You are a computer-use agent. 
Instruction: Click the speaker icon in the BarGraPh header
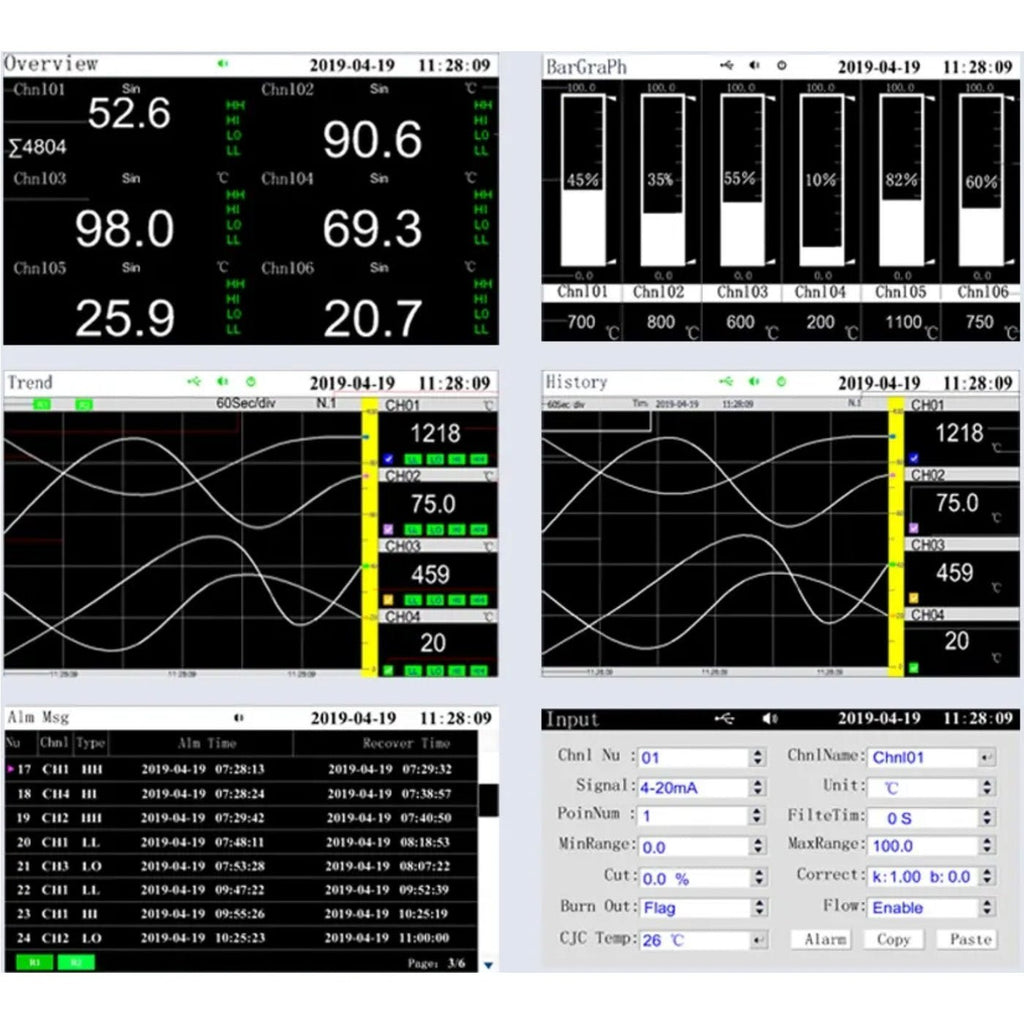coord(754,65)
